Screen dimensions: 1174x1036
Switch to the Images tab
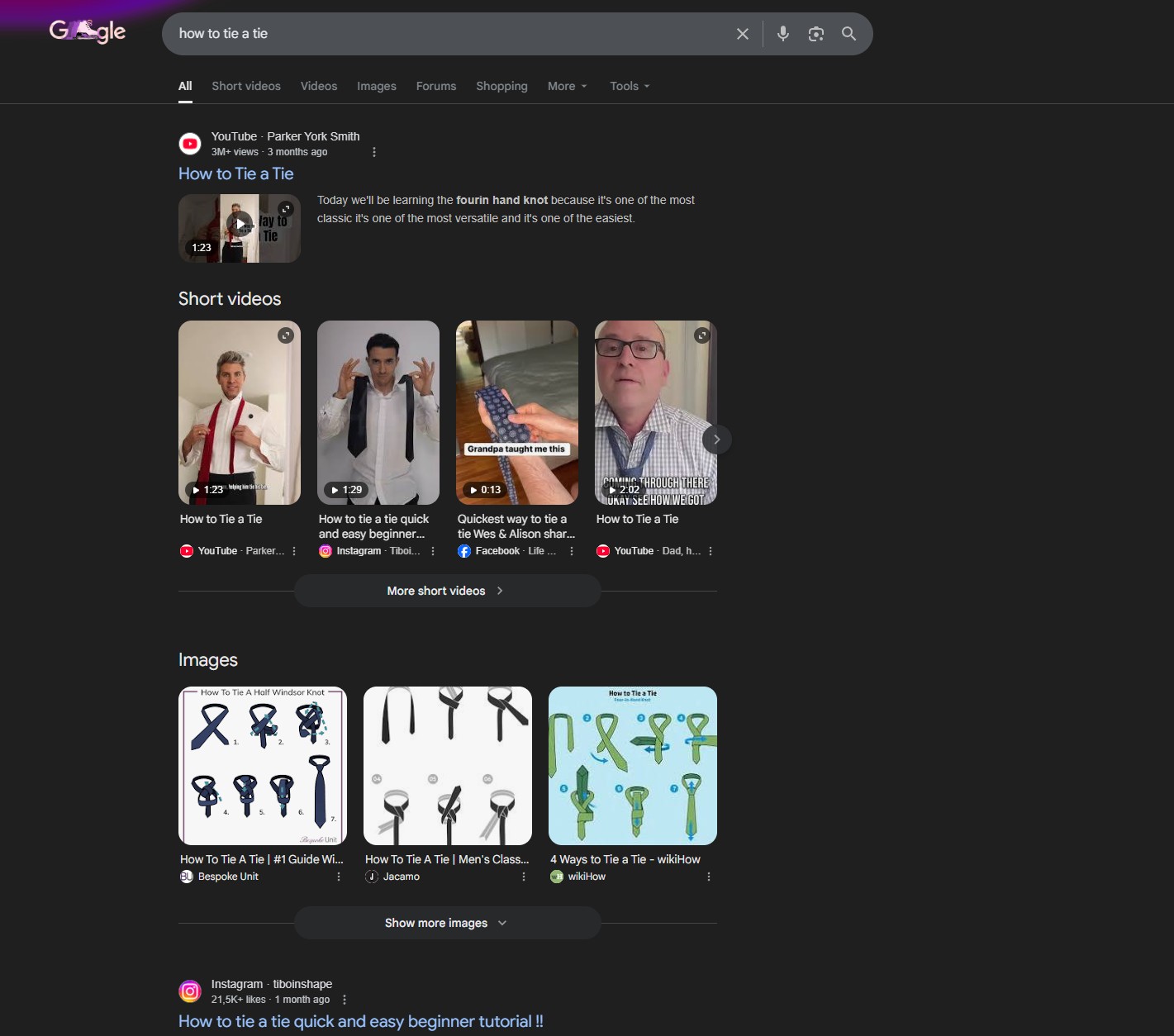pos(376,86)
